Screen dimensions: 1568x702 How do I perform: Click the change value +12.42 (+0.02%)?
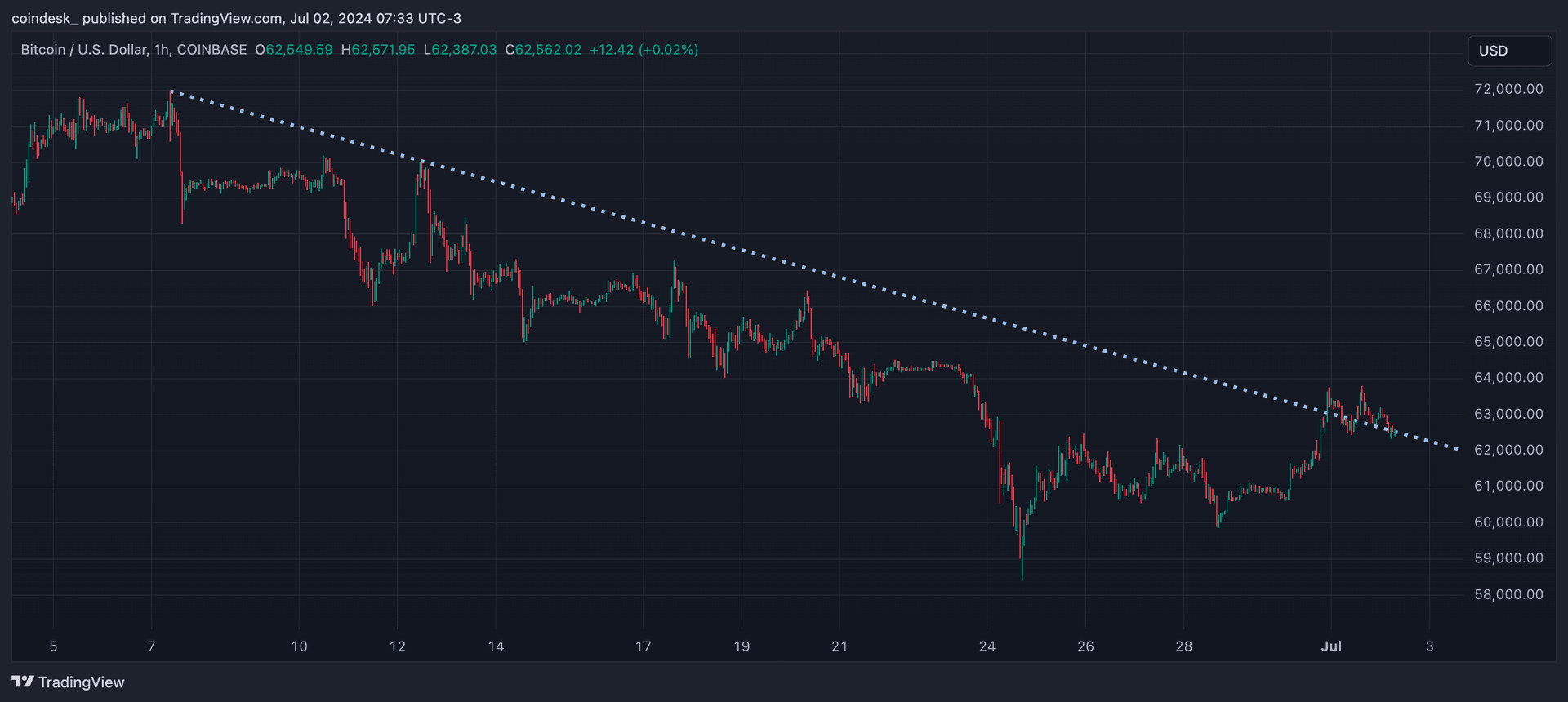644,50
